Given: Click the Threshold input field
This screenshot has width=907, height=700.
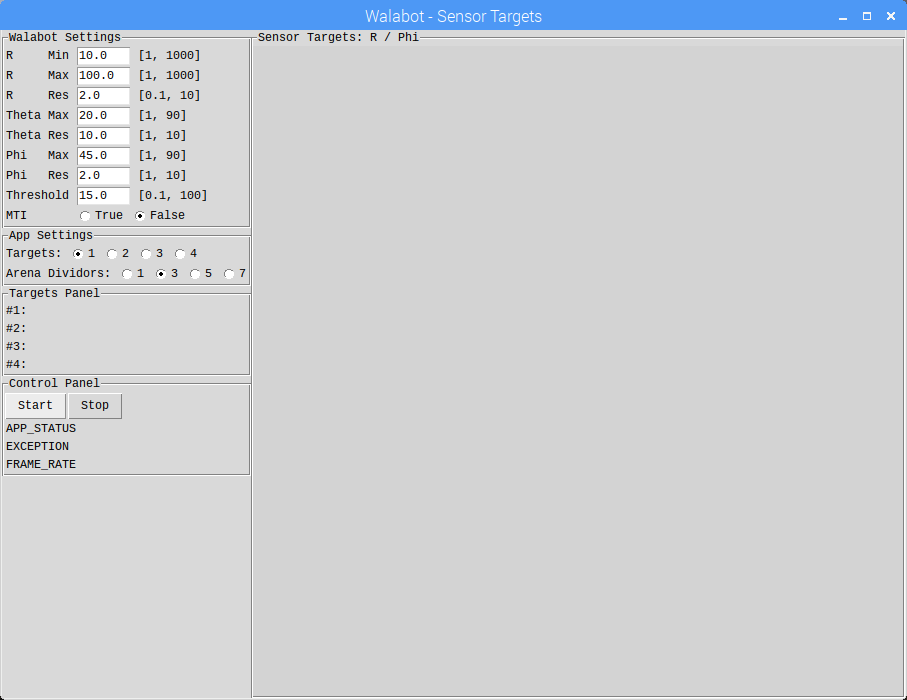Looking at the screenshot, I should (104, 196).
